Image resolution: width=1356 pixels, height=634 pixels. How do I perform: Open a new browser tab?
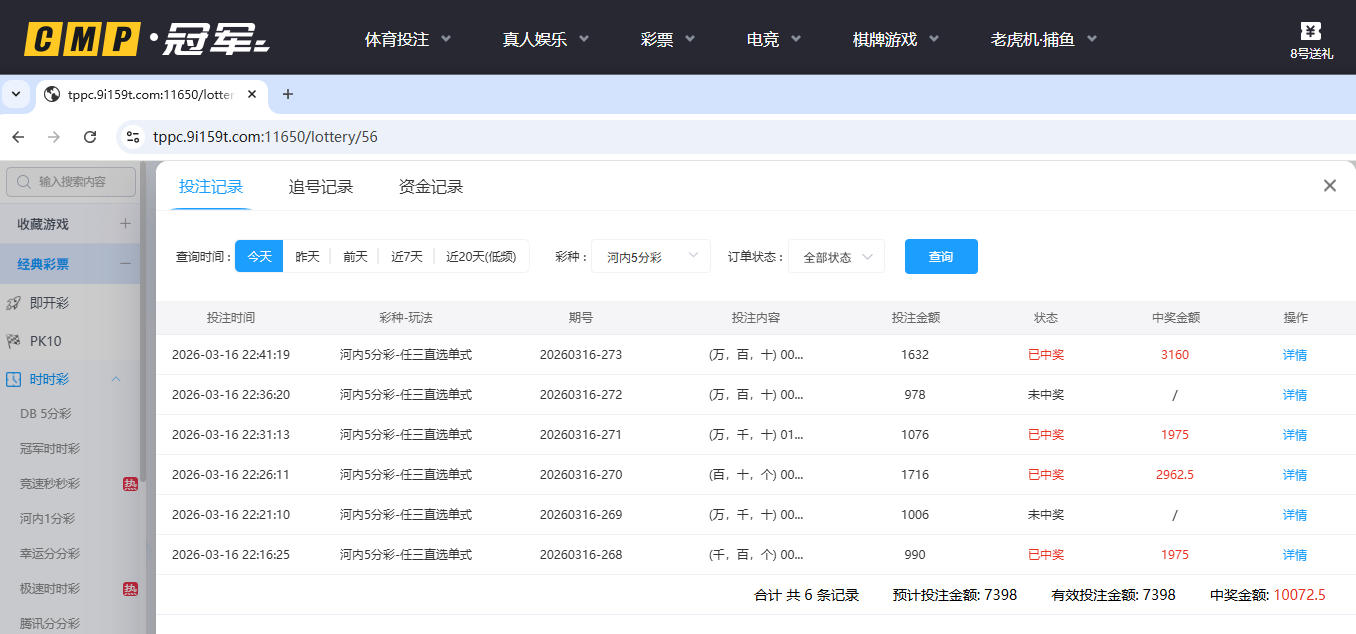pyautogui.click(x=288, y=94)
